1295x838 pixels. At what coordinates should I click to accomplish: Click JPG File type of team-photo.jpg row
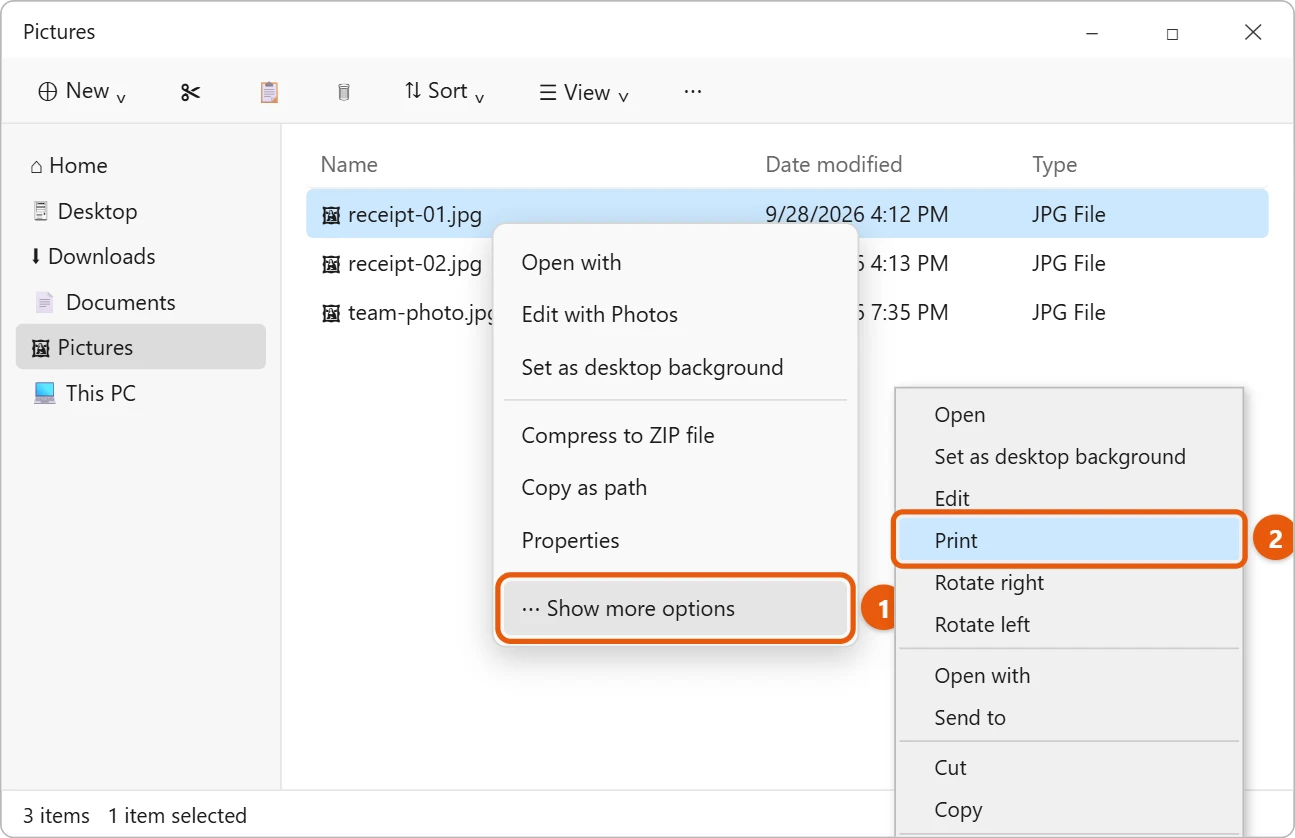tap(1069, 313)
